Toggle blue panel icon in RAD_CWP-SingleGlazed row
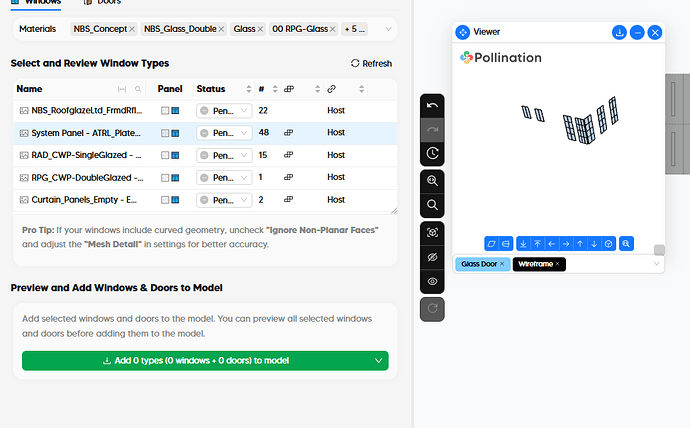Viewport: 690px width, 428px height. [175, 155]
